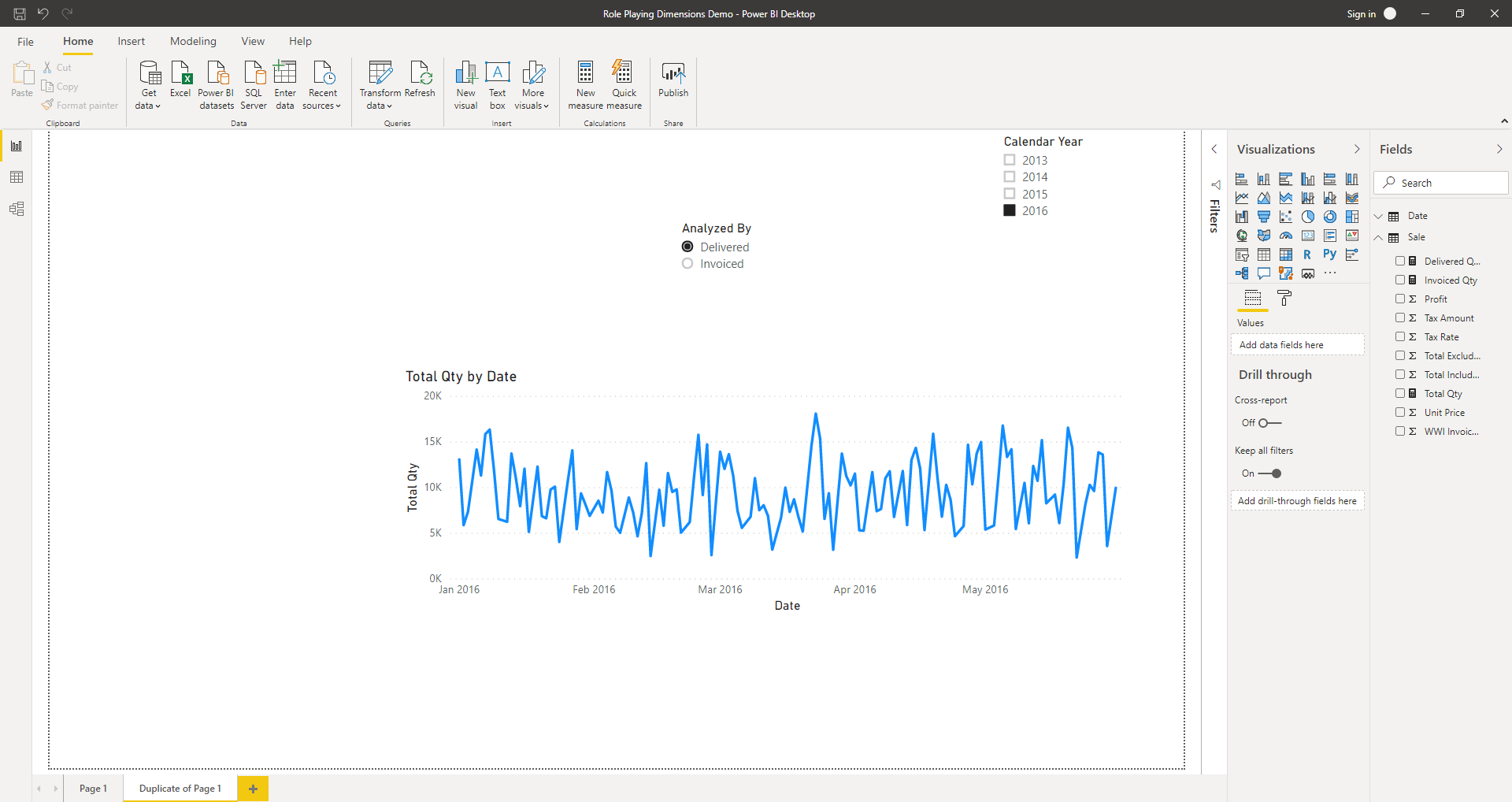The image size is (1512, 802).
Task: Add a new page with plus button
Action: pos(253,789)
